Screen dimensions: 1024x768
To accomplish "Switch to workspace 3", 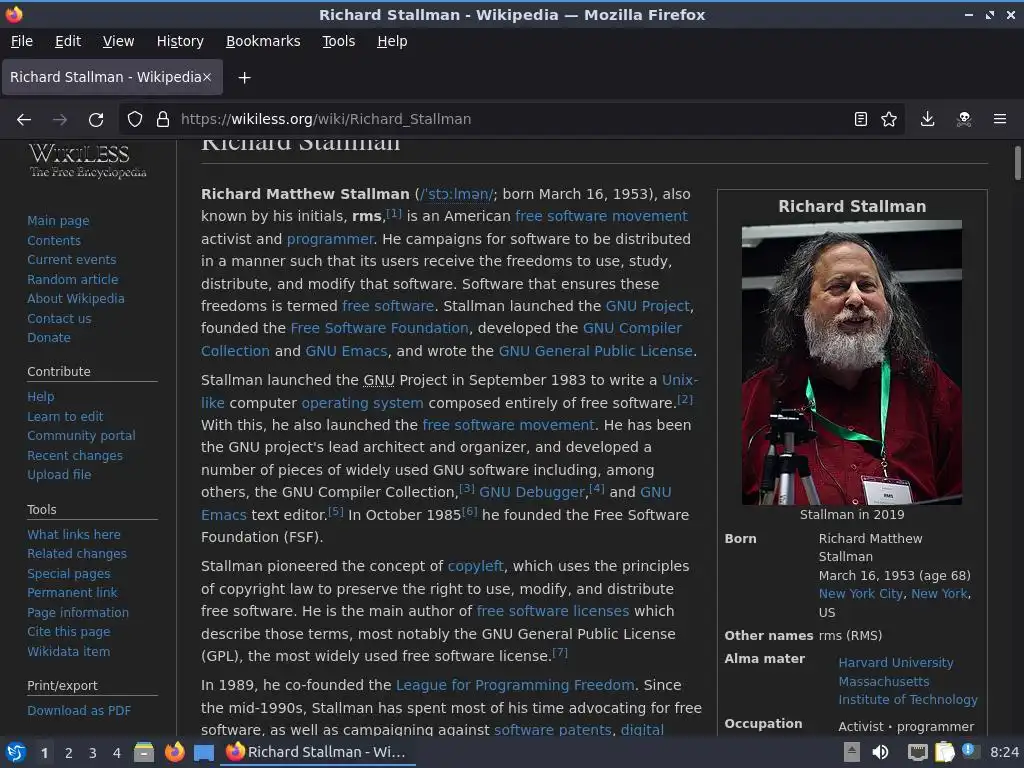I will coord(93,753).
